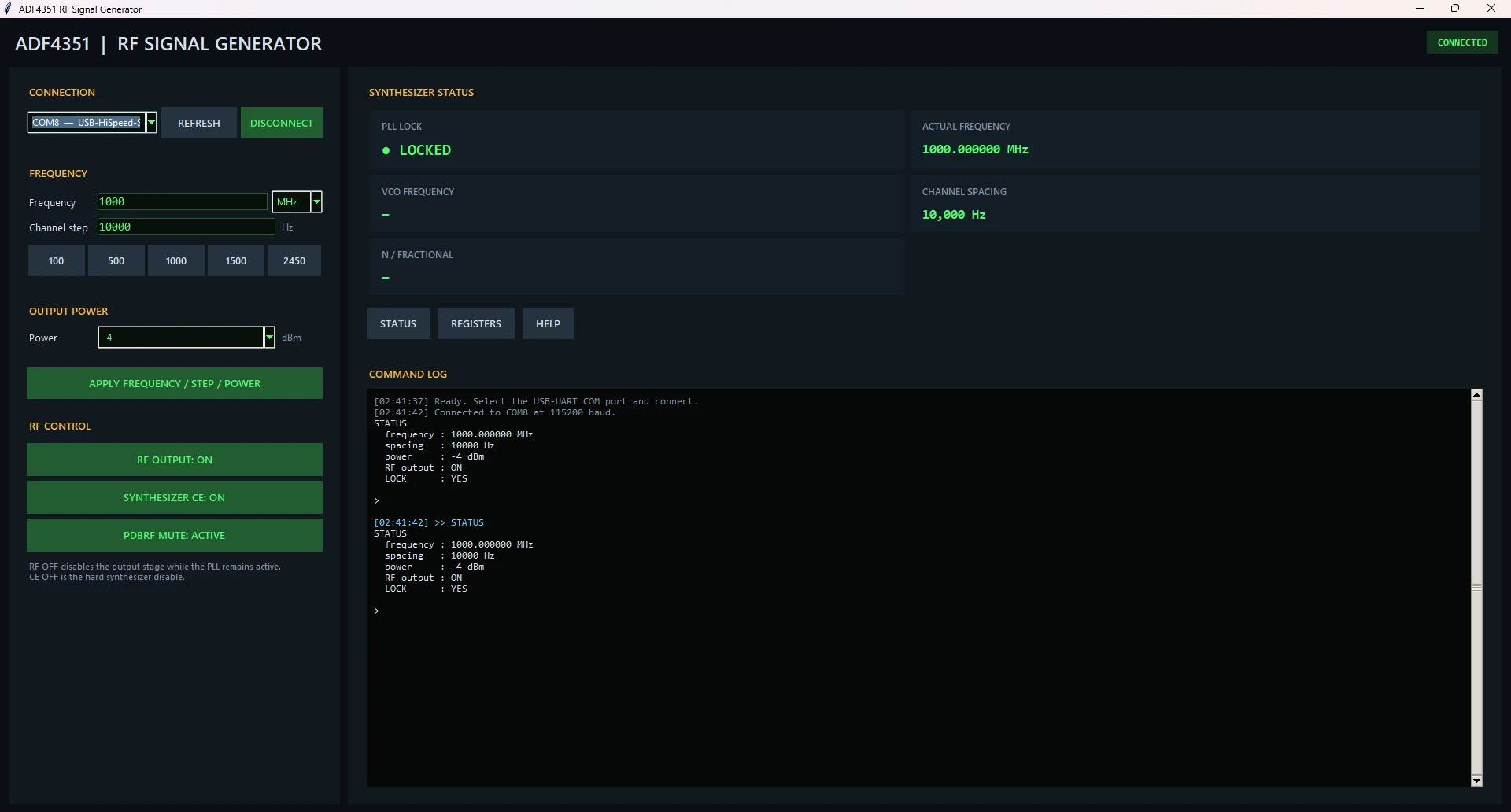Image resolution: width=1511 pixels, height=812 pixels.
Task: Click the DISCONNECT button
Action: (x=282, y=123)
